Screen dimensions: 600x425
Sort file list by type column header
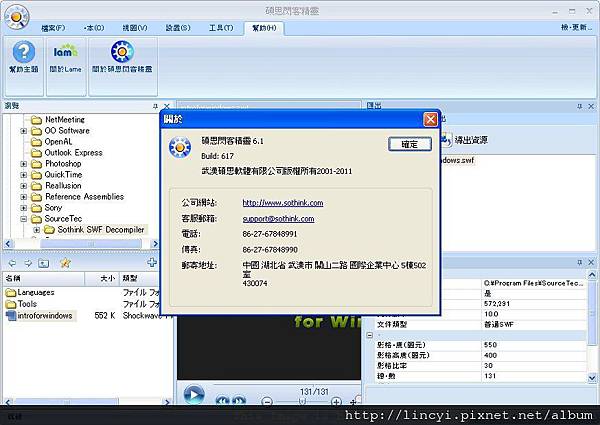point(139,278)
